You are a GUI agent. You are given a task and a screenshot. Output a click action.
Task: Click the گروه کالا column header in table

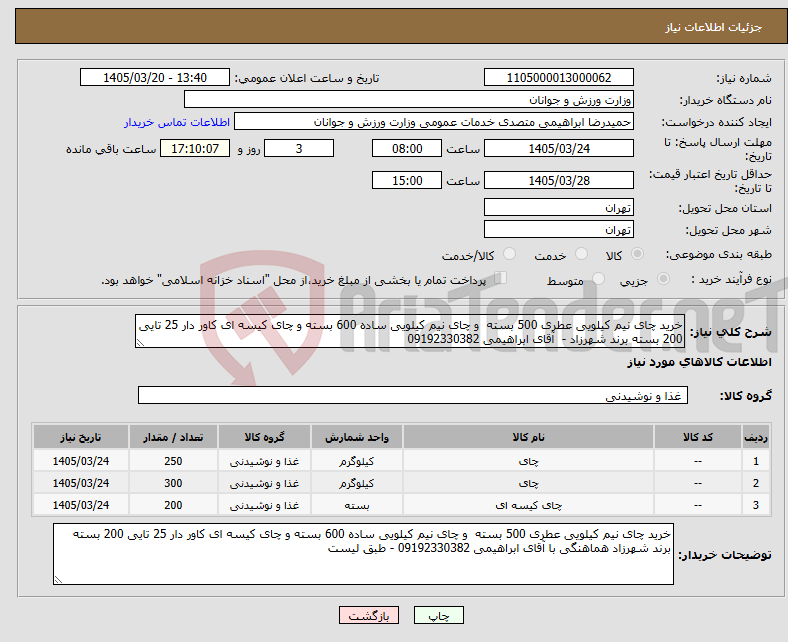tap(264, 437)
